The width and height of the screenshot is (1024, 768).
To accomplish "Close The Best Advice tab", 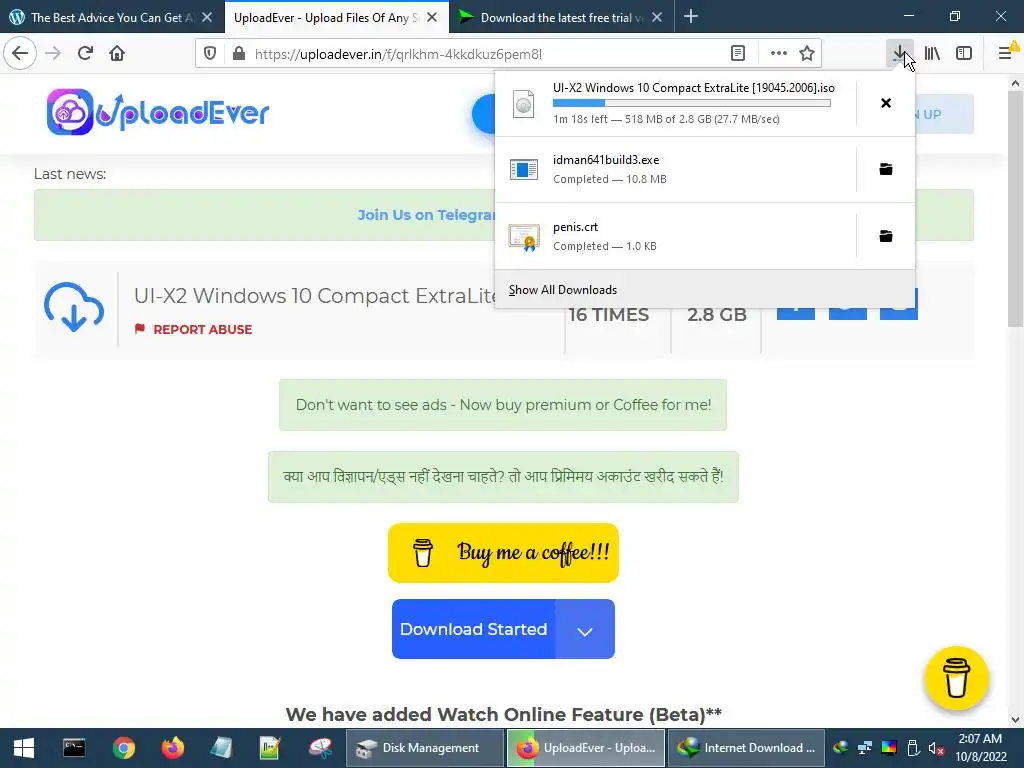I will coord(207,18).
